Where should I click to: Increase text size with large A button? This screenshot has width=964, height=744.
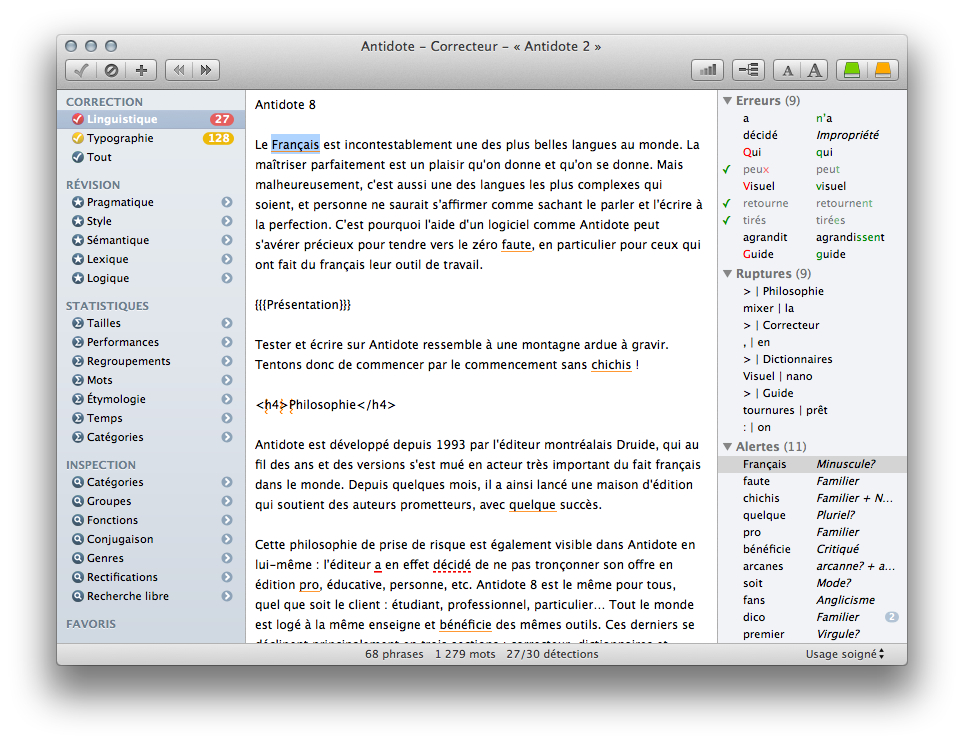tap(815, 70)
